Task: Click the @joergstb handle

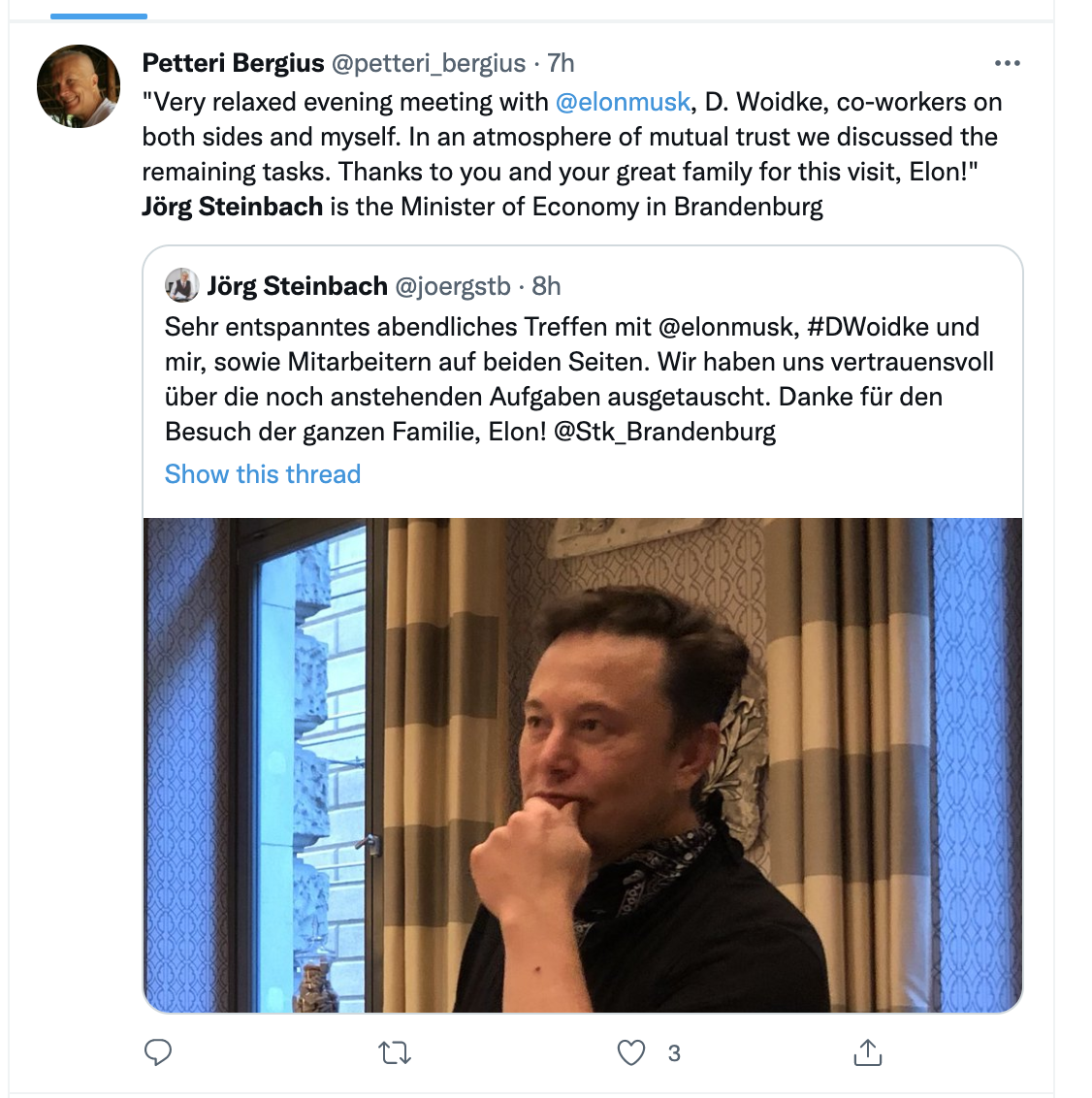Action: coord(452,286)
